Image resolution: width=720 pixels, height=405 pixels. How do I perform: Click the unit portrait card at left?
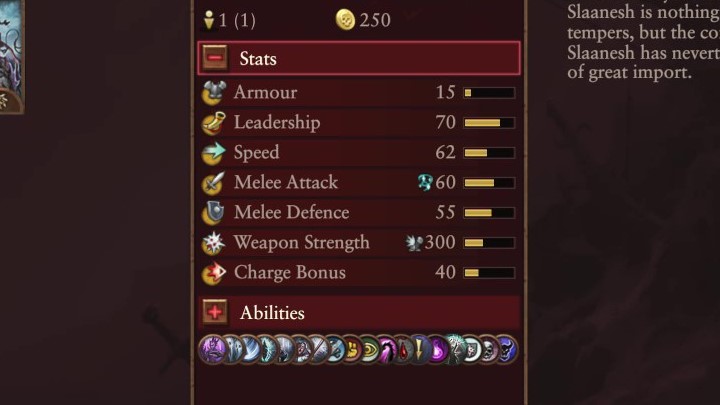pyautogui.click(x=10, y=55)
